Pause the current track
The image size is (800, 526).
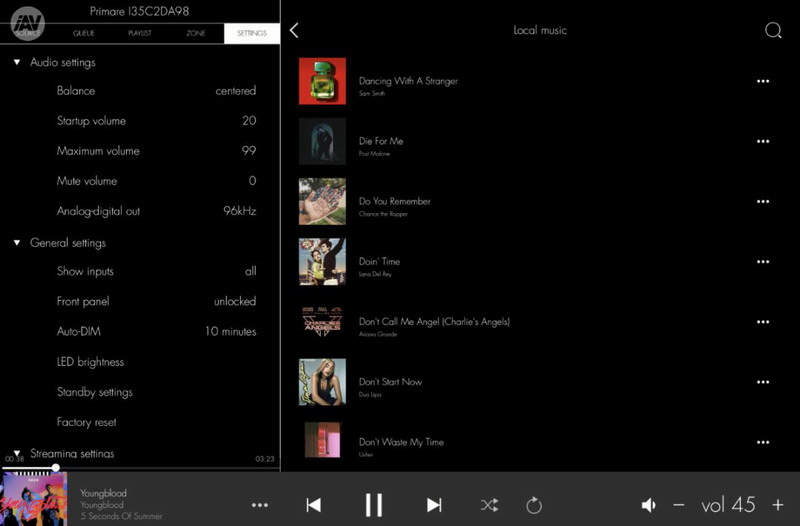(x=374, y=505)
